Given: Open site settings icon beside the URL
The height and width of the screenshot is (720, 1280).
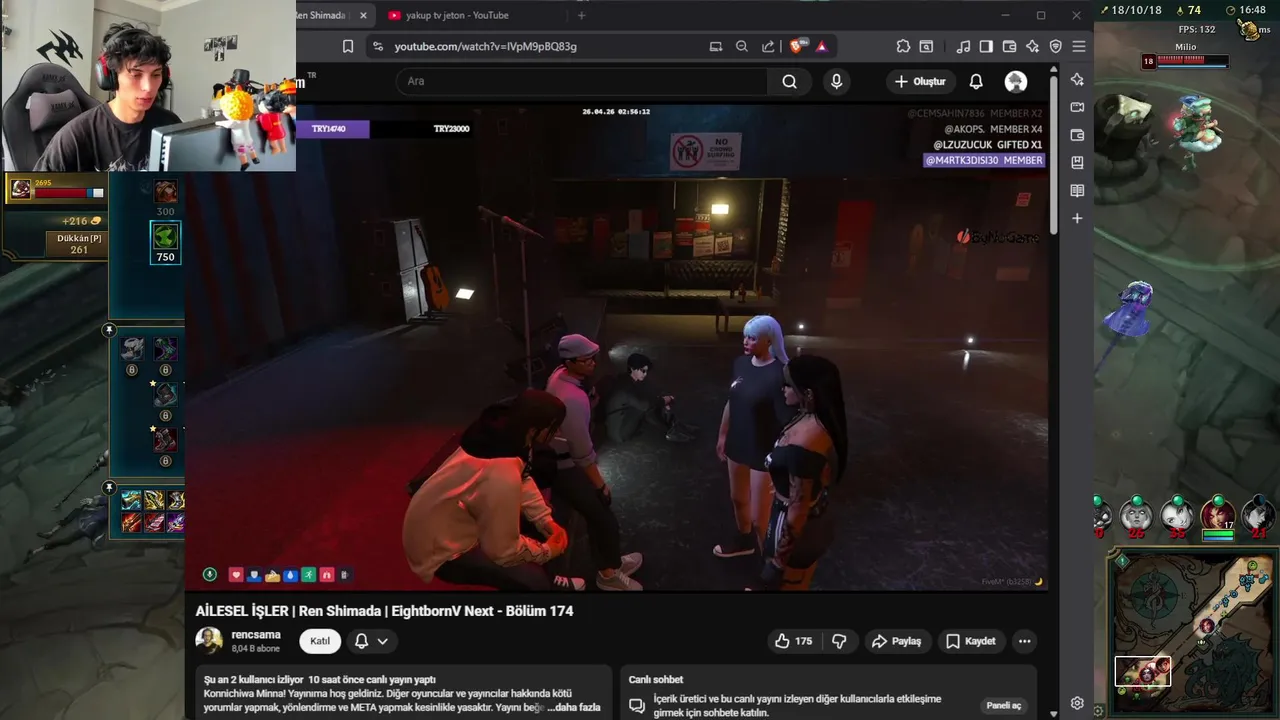Looking at the screenshot, I should (x=377, y=46).
